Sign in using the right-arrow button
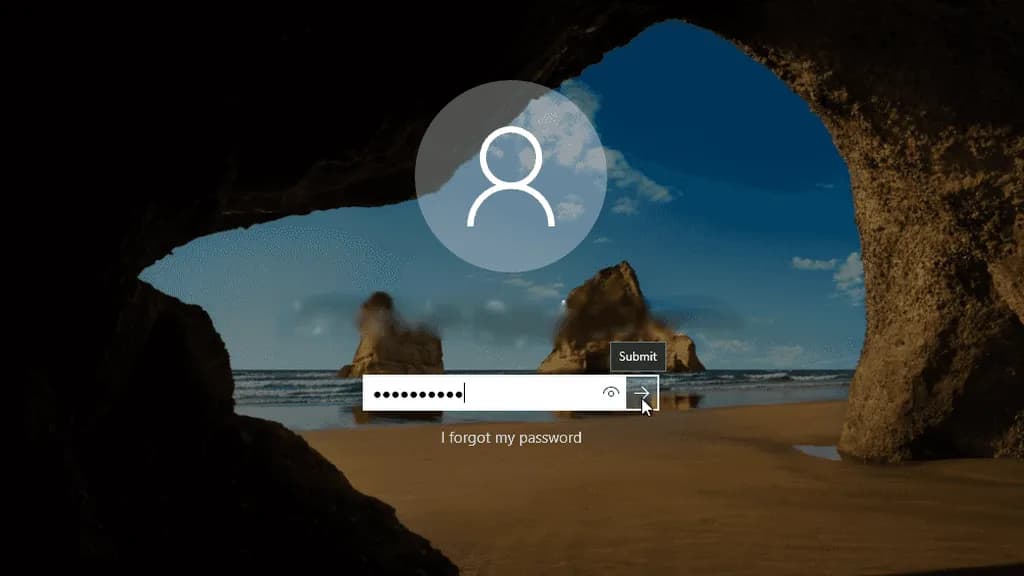 642,393
